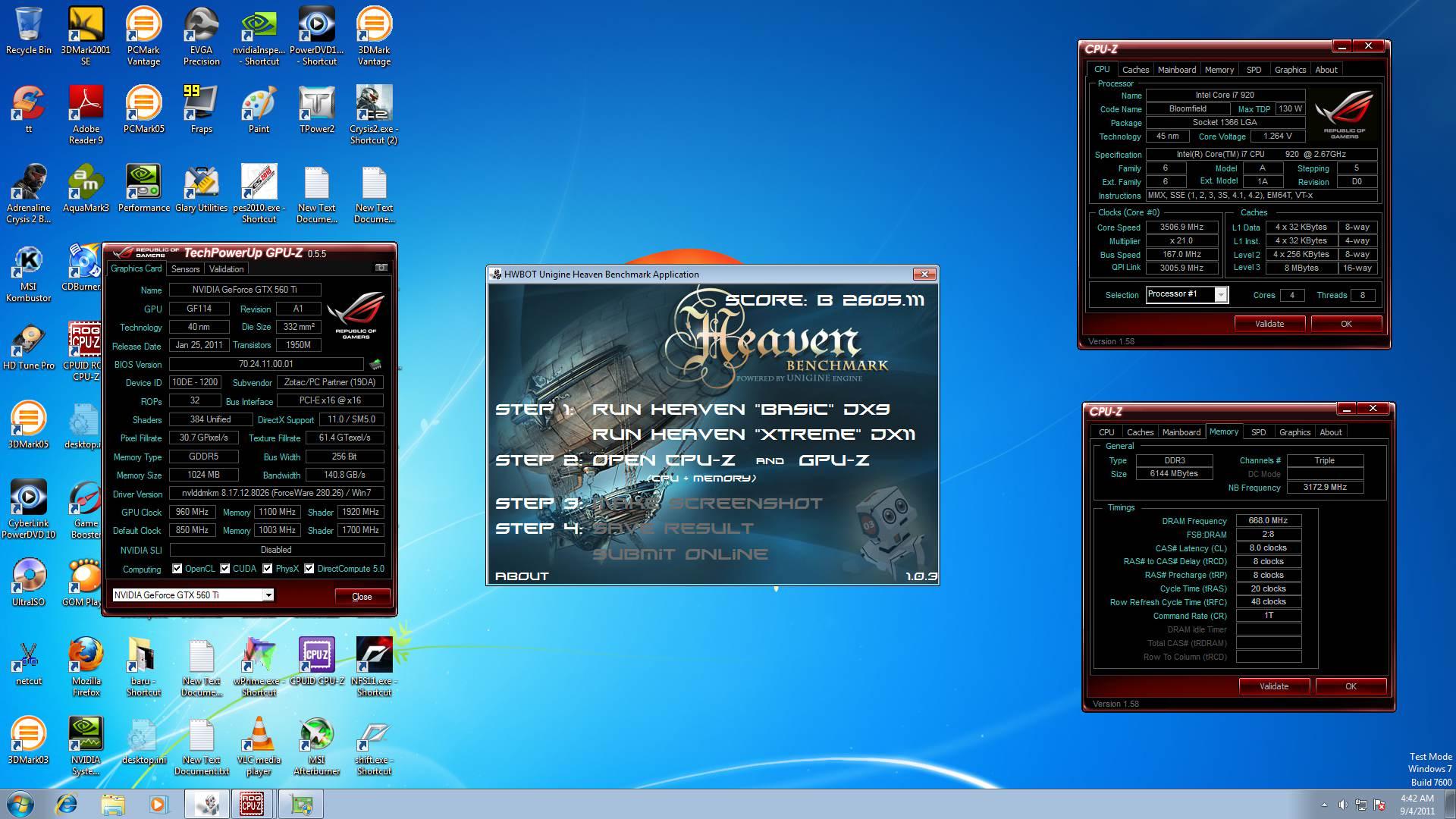This screenshot has width=1456, height=819.
Task: Click OK in bottom CPU-Z window
Action: (x=1351, y=686)
